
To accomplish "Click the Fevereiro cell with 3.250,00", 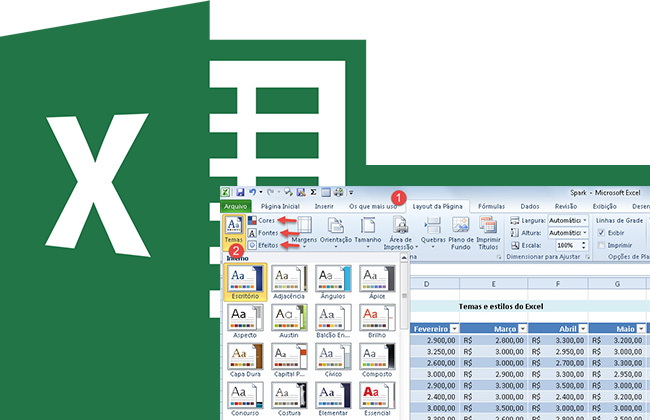I will [x=435, y=352].
